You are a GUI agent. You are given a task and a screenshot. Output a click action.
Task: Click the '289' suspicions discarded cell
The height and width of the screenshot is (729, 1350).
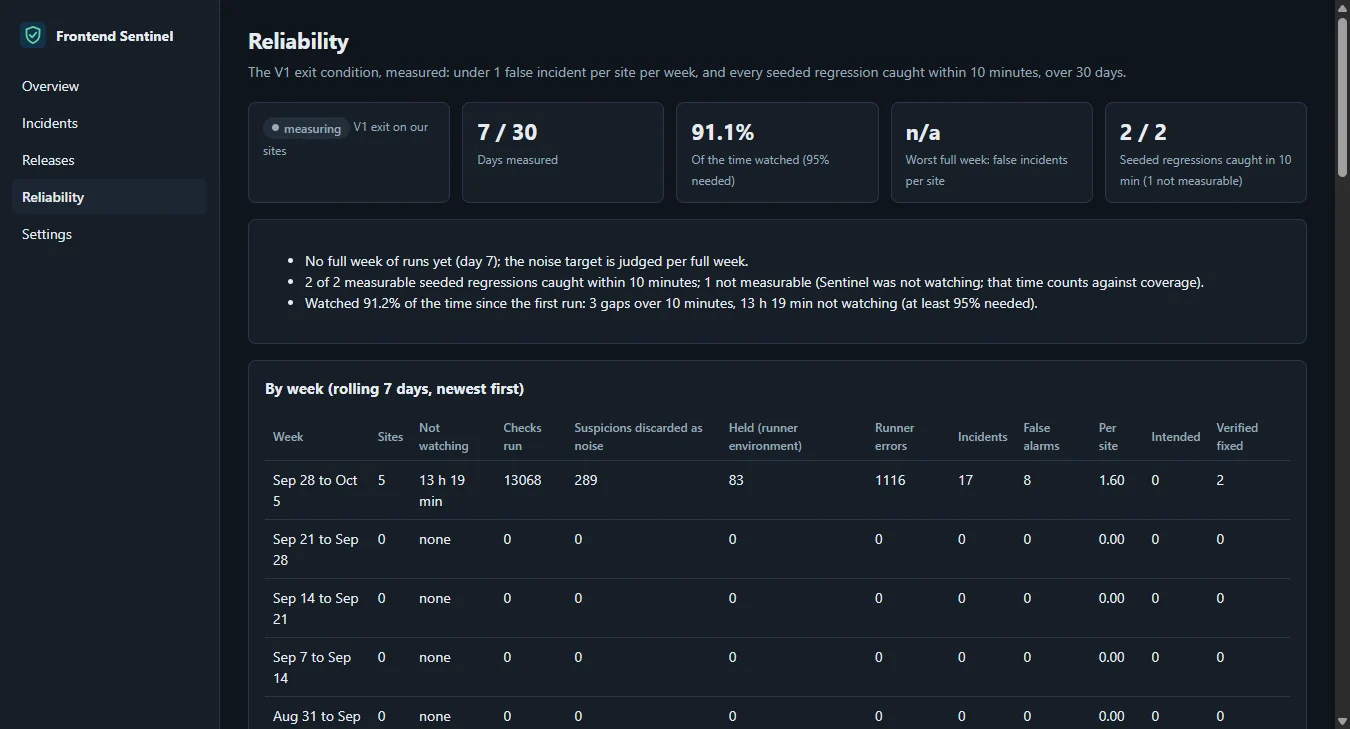pyautogui.click(x=586, y=480)
